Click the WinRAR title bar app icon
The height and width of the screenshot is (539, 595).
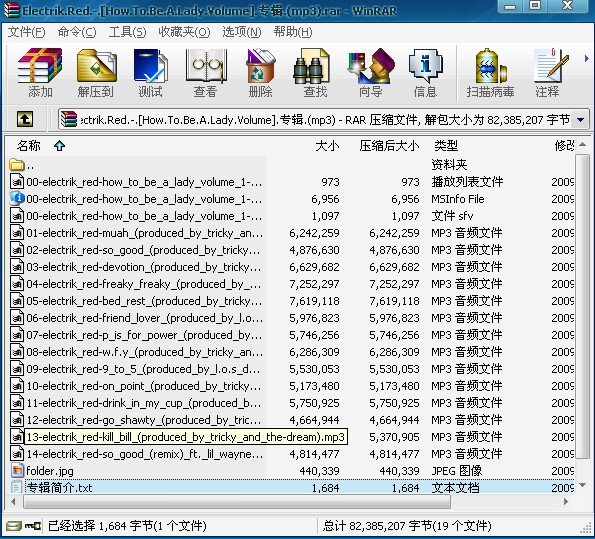point(11,10)
